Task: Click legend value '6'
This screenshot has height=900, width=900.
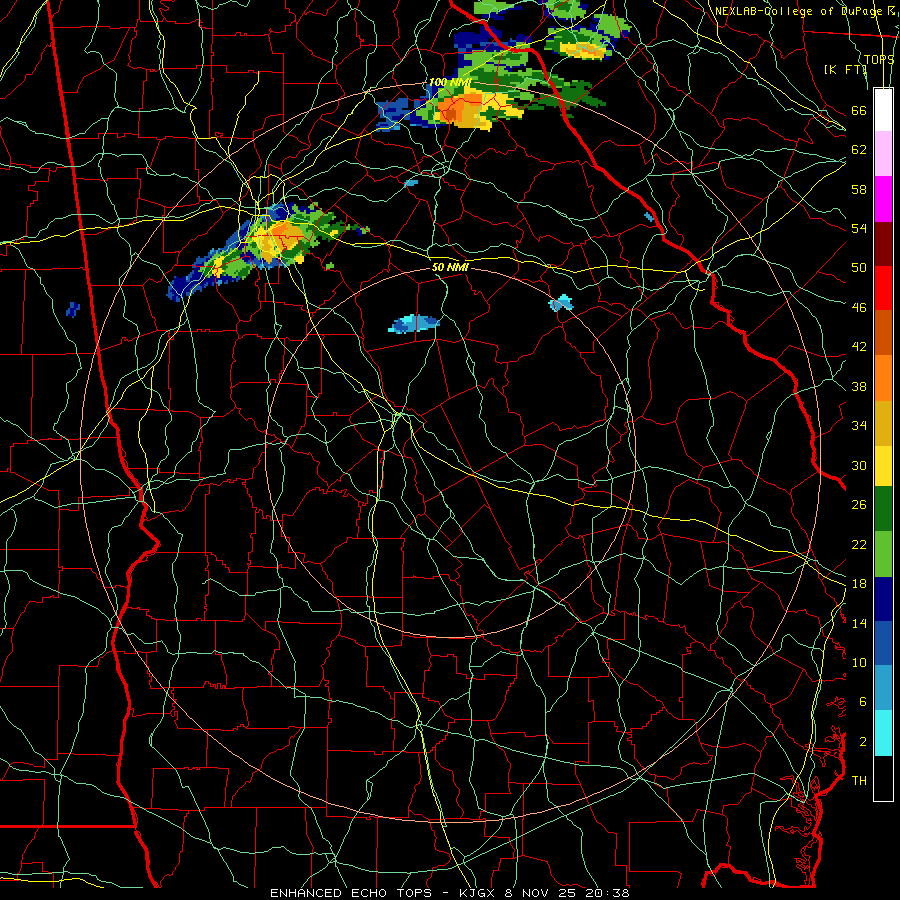Action: coord(862,701)
